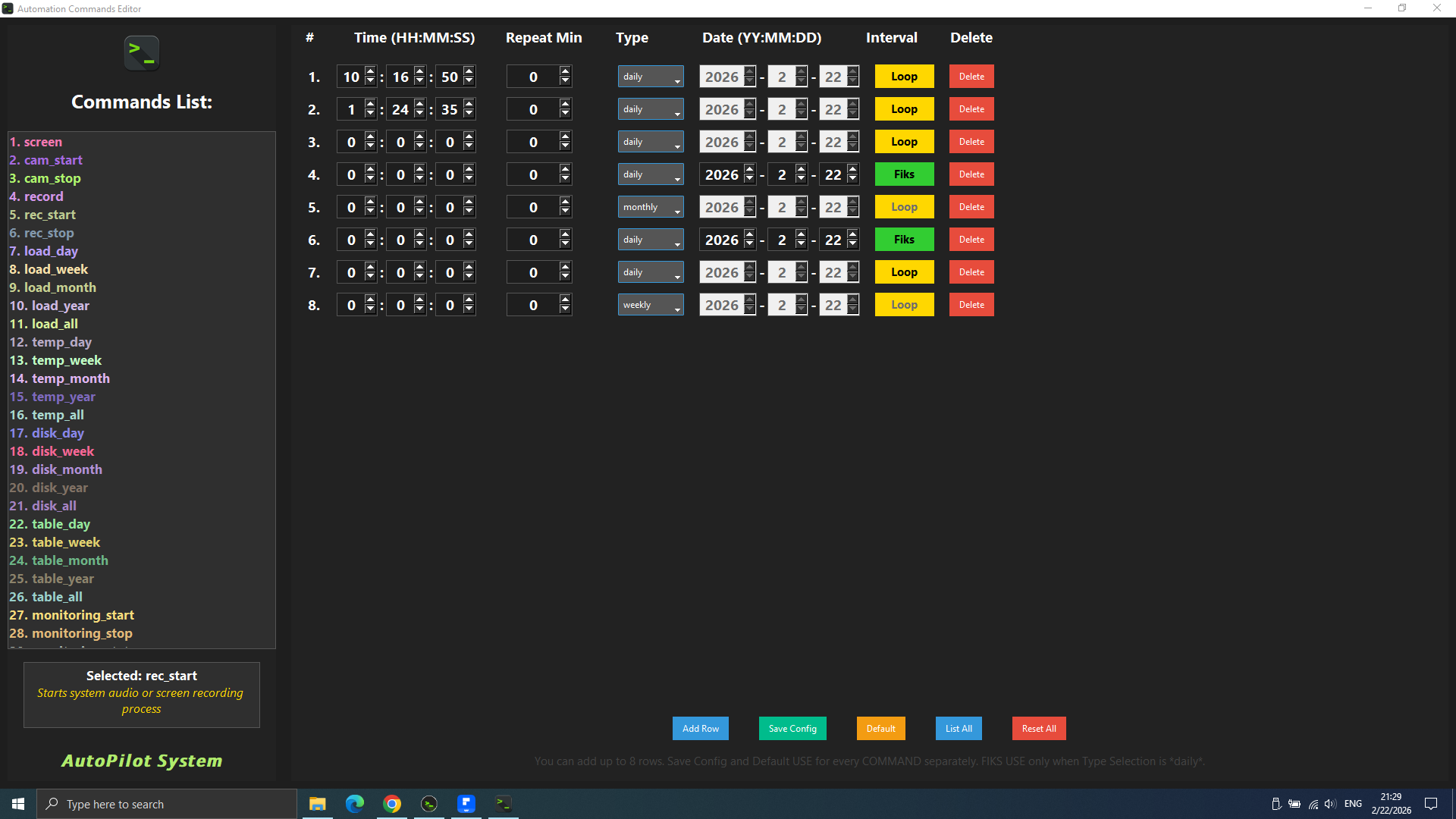Open Microsoft Edge in the taskbar
Screen dimensions: 1456x819
pyautogui.click(x=354, y=804)
